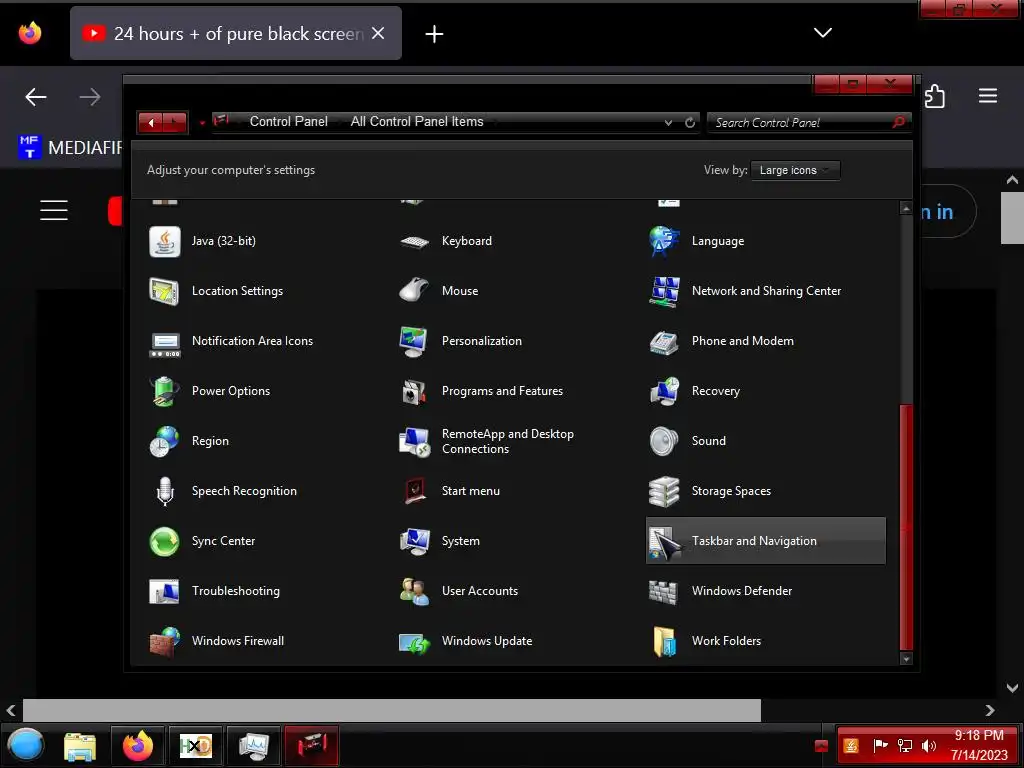Open the Power Options icon

pyautogui.click(x=165, y=391)
